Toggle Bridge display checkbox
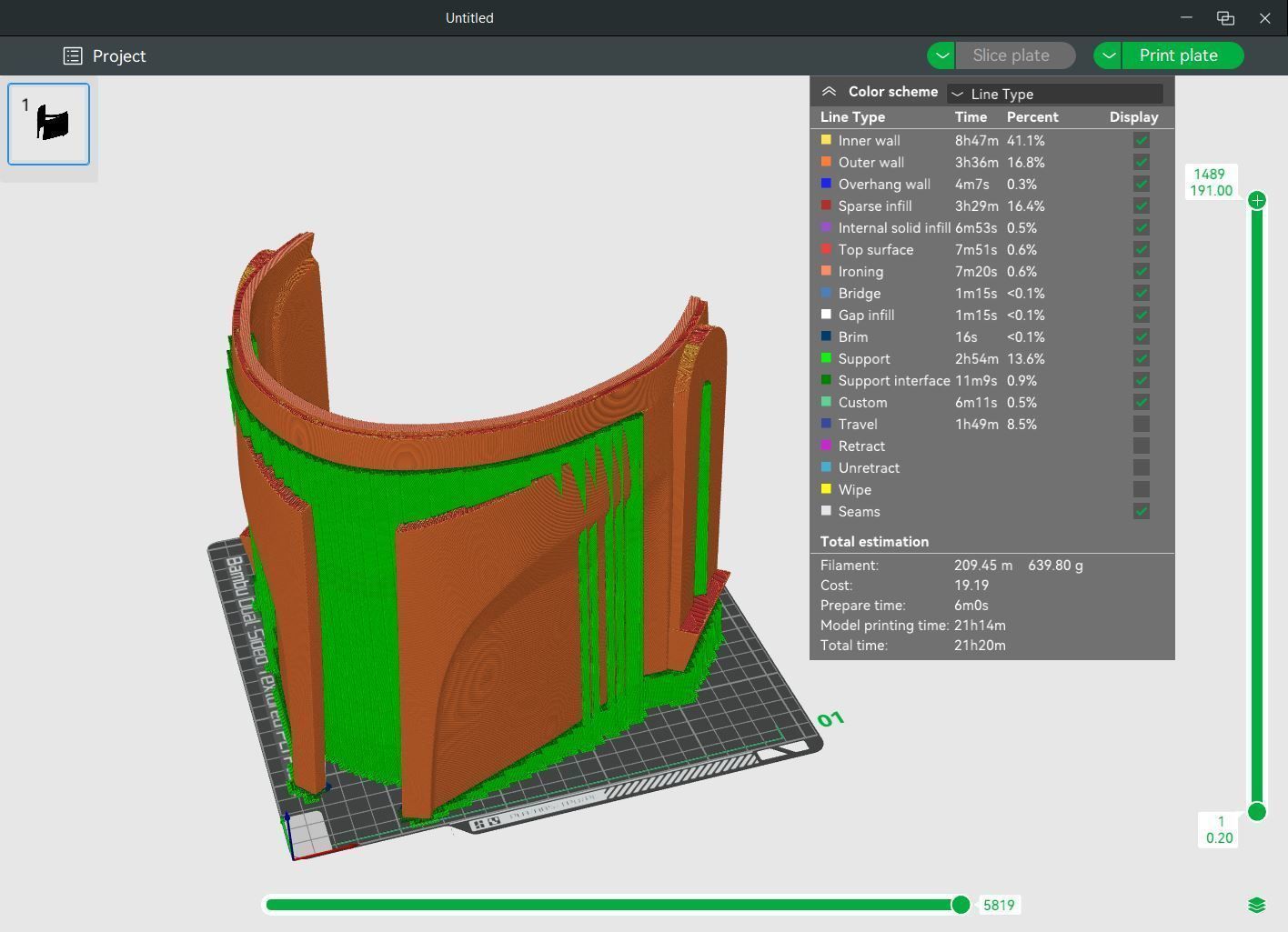 [1142, 293]
